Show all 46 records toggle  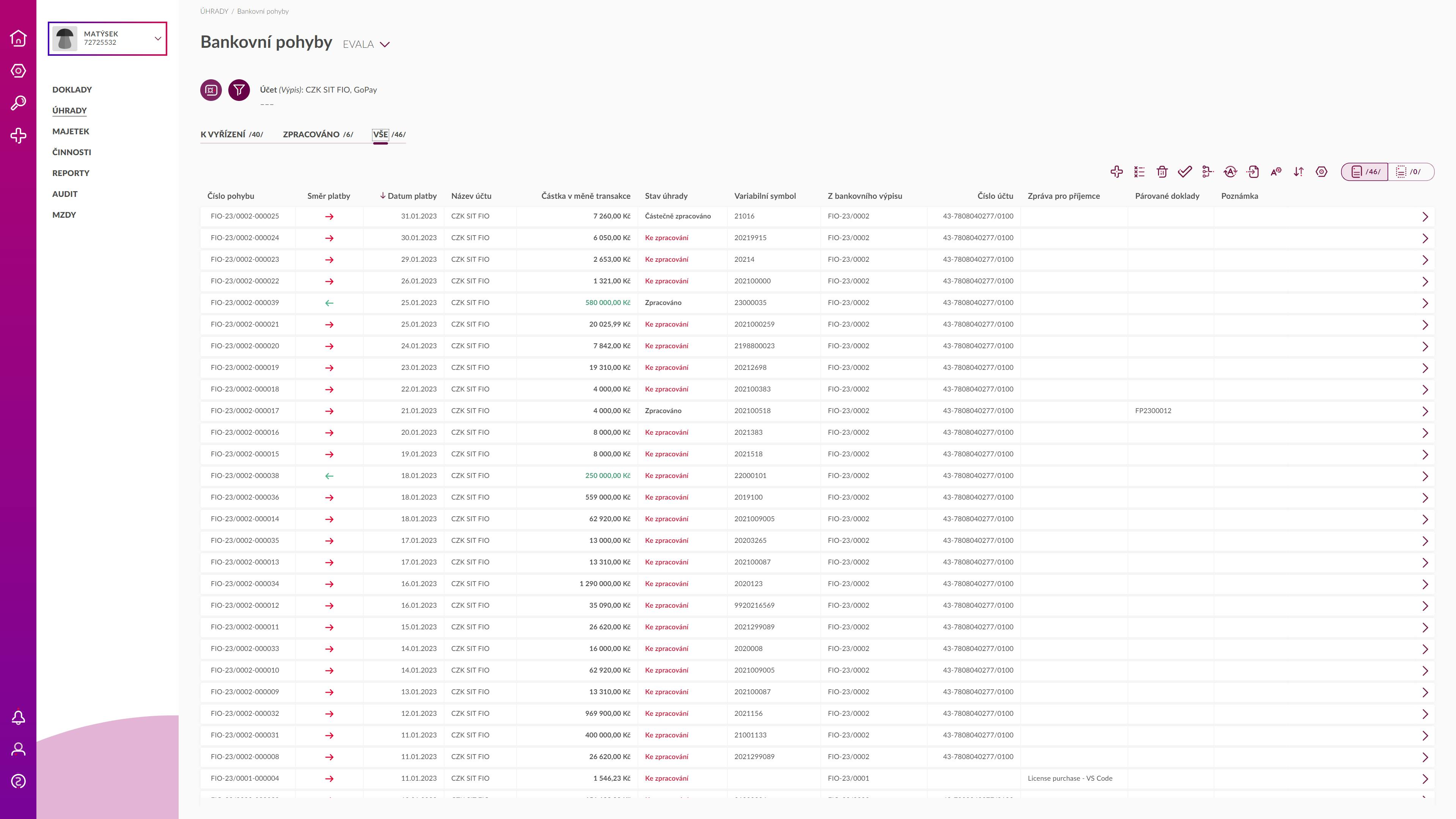(1365, 172)
